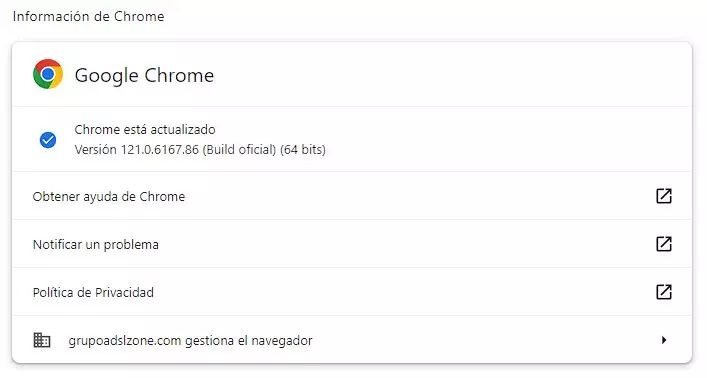Click the Chrome está actualizado status text
The width and height of the screenshot is (707, 378).
[145, 129]
